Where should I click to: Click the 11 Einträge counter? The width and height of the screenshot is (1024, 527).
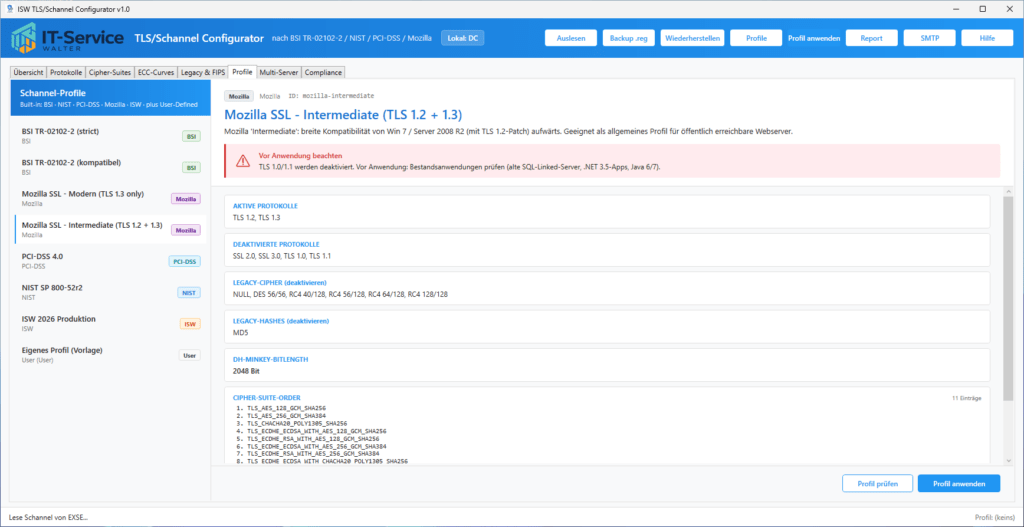pos(967,398)
